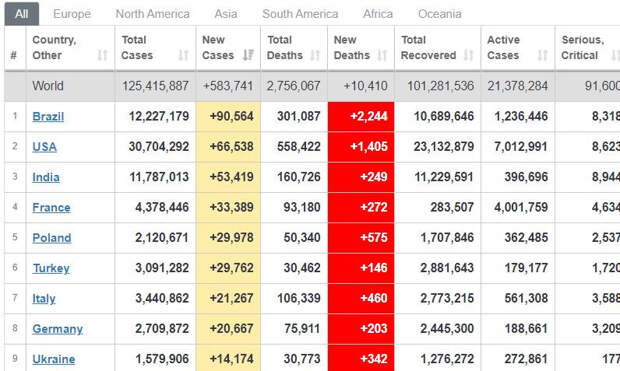The image size is (620, 371).
Task: Click Total Cases sort arrows icon
Action: 183,55
